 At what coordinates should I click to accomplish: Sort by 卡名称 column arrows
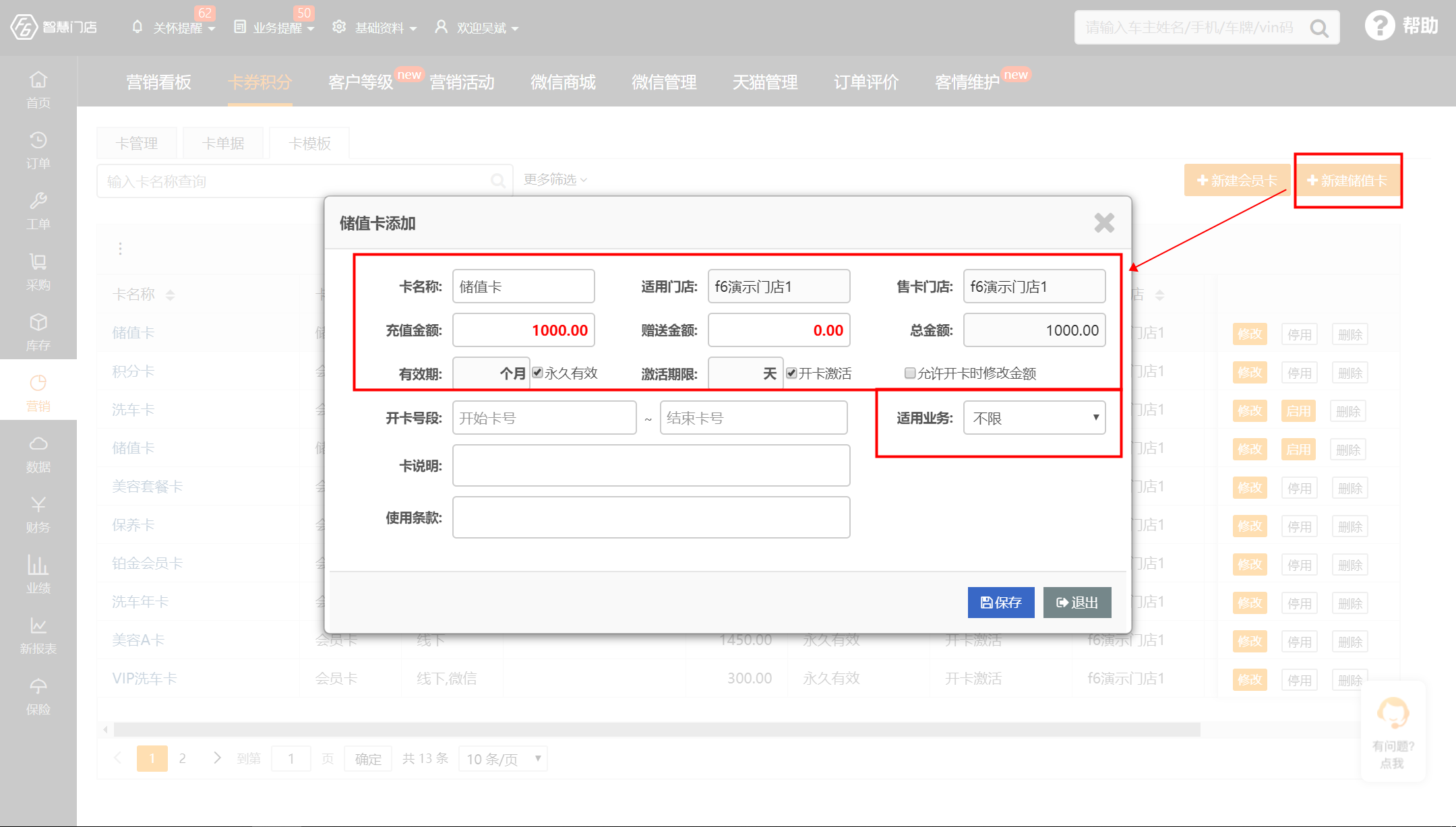[x=170, y=295]
